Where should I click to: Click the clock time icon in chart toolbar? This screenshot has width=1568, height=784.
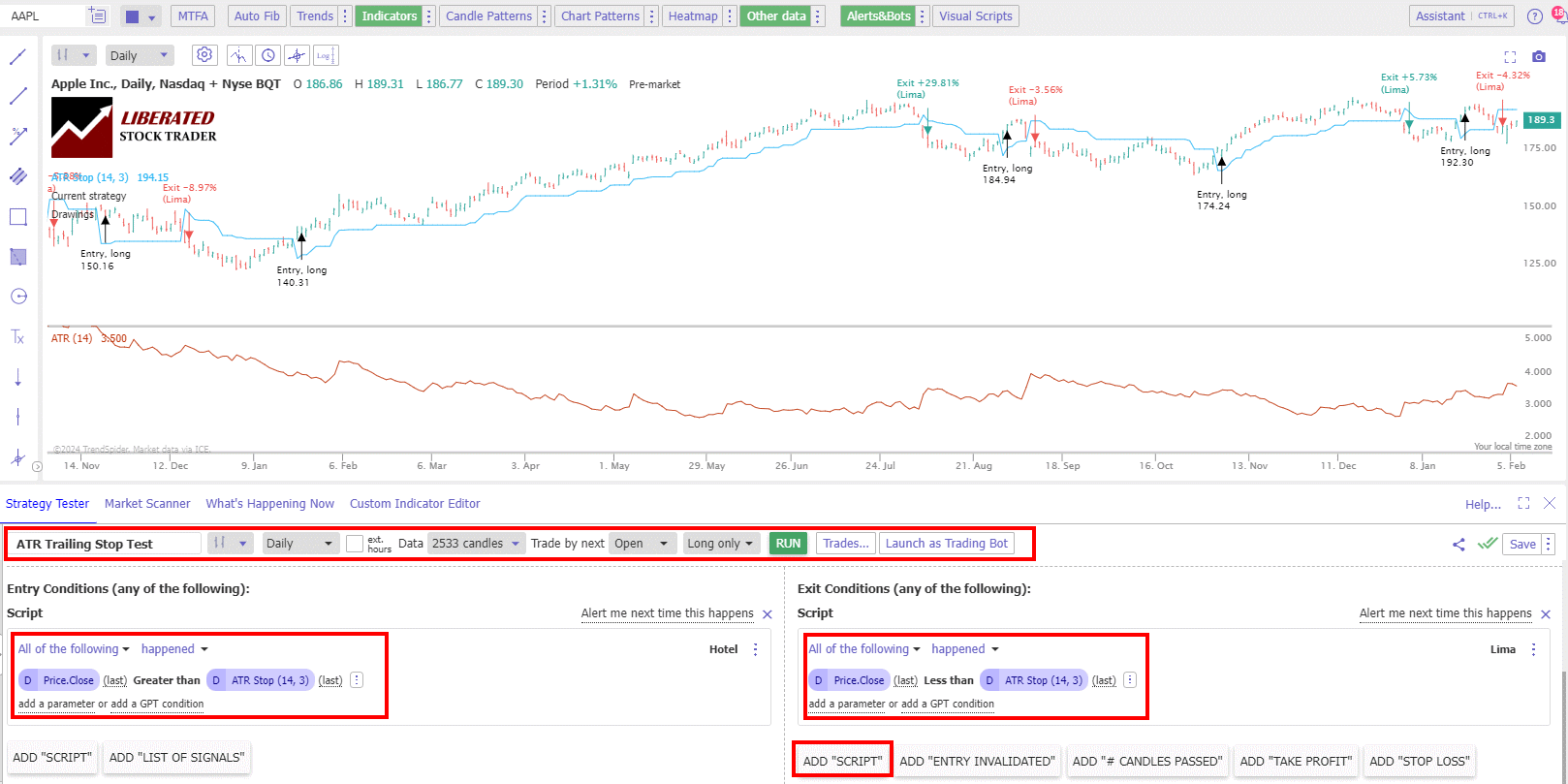click(268, 55)
